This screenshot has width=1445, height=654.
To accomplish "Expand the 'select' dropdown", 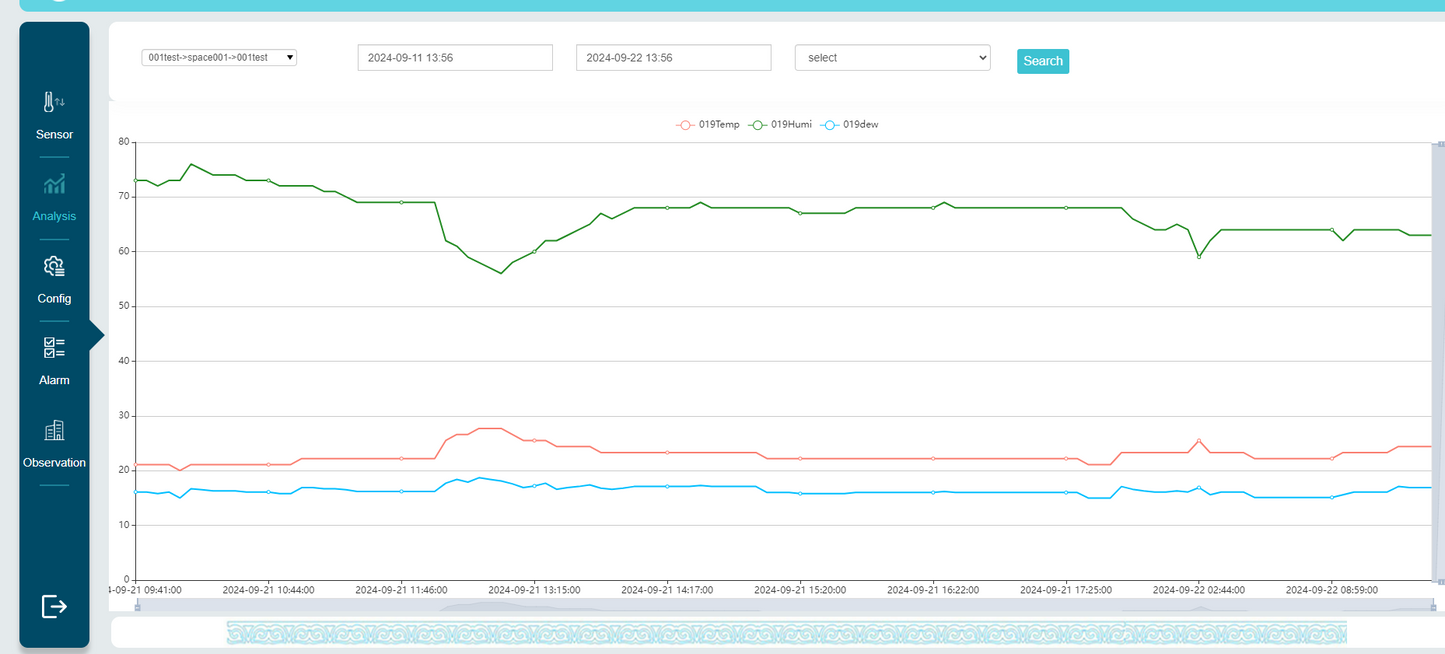I will (x=892, y=58).
